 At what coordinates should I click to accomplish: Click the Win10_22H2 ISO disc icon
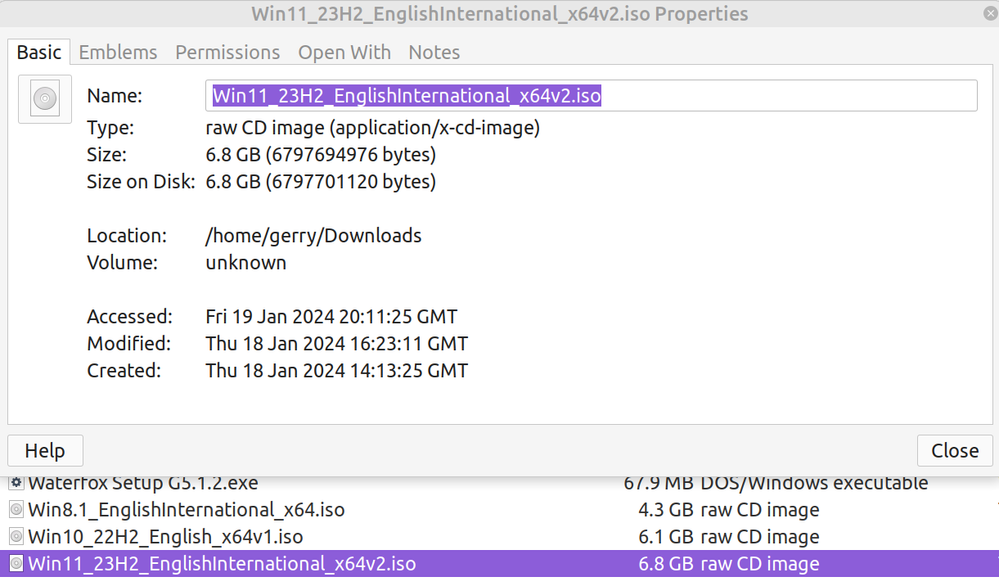(x=15, y=537)
